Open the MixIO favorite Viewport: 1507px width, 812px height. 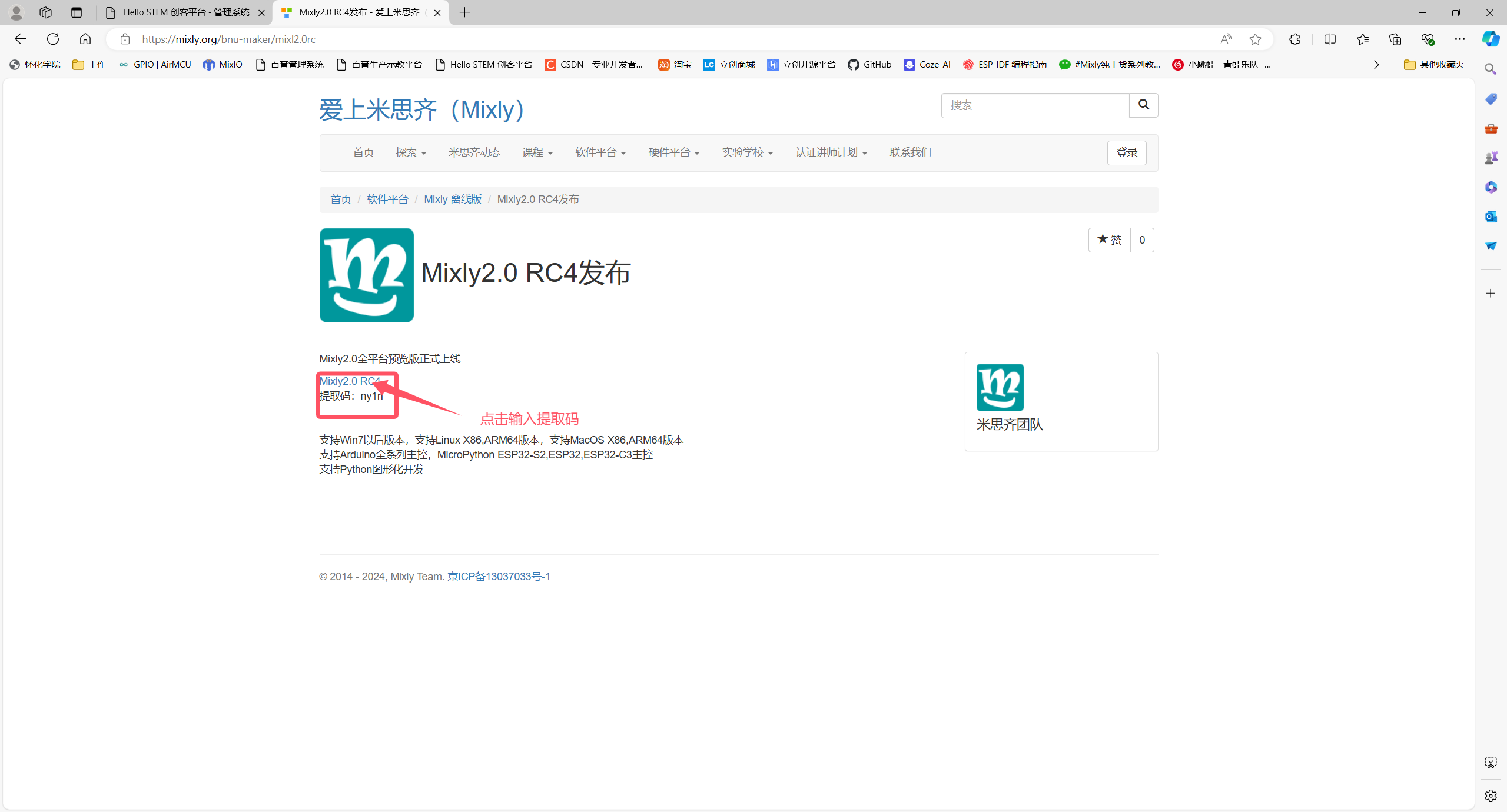point(223,65)
